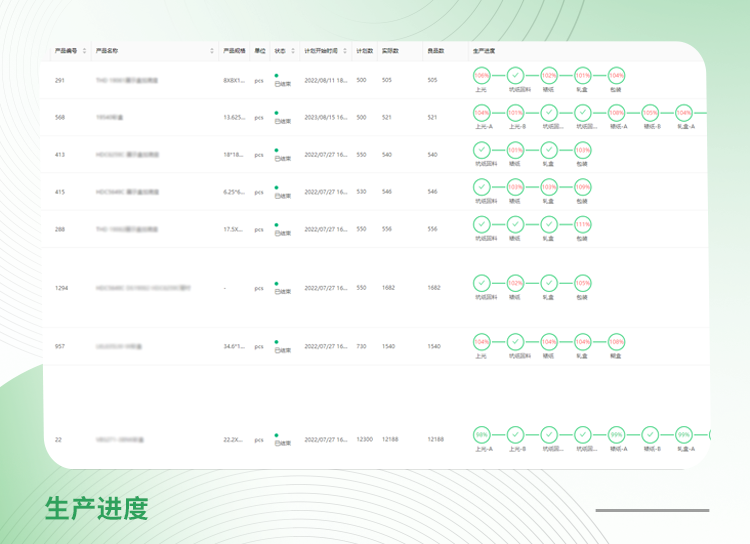Click the 2022/08/11 start time cell

pyautogui.click(x=326, y=80)
